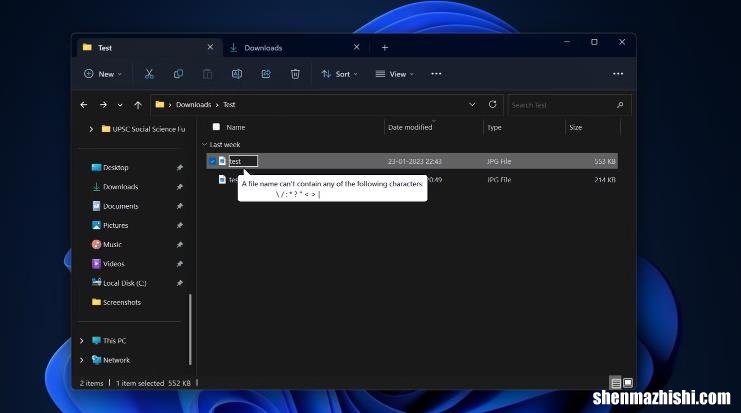741x413 pixels.
Task: Unpin Local Disk (C:) from quick access
Action: pyautogui.click(x=180, y=284)
